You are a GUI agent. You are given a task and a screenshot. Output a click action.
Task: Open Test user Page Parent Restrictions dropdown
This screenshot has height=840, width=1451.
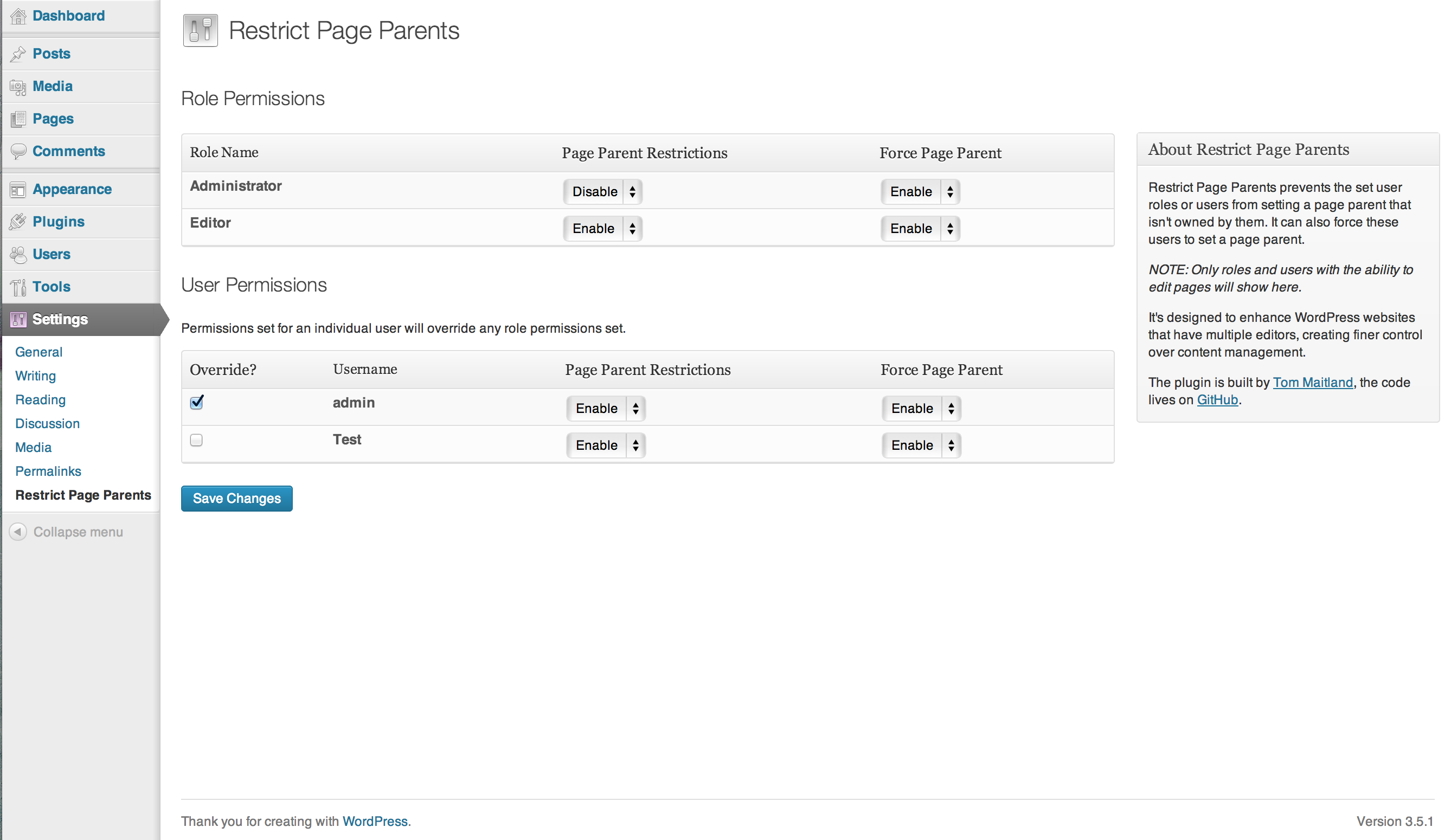click(x=606, y=445)
